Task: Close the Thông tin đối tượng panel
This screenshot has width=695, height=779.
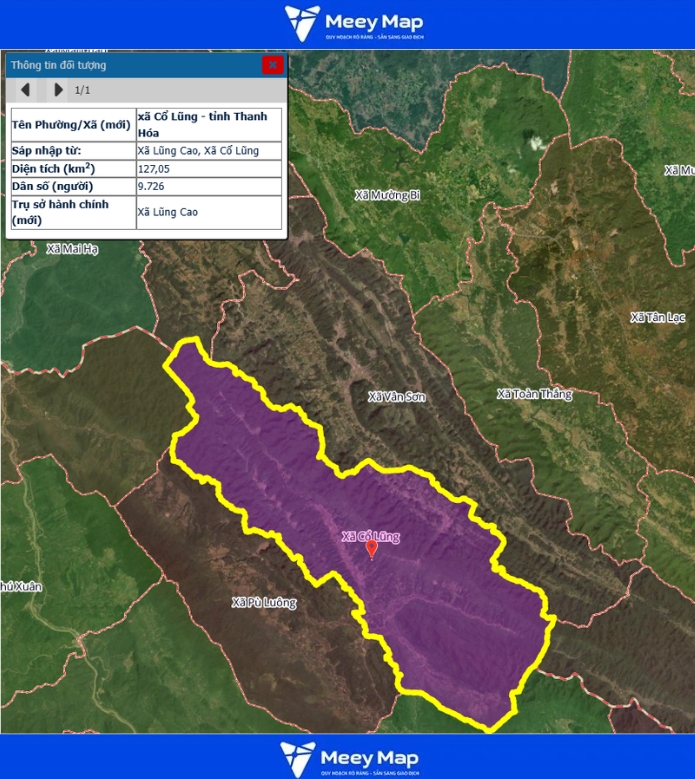Action: pos(272,65)
